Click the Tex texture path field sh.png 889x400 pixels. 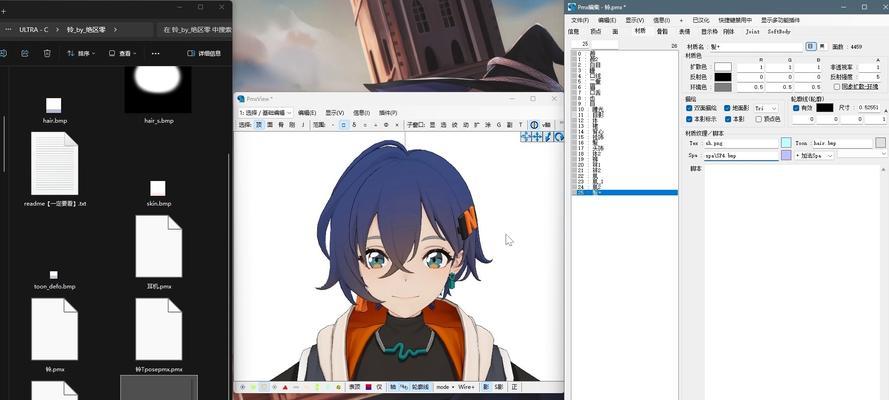pyautogui.click(x=742, y=143)
